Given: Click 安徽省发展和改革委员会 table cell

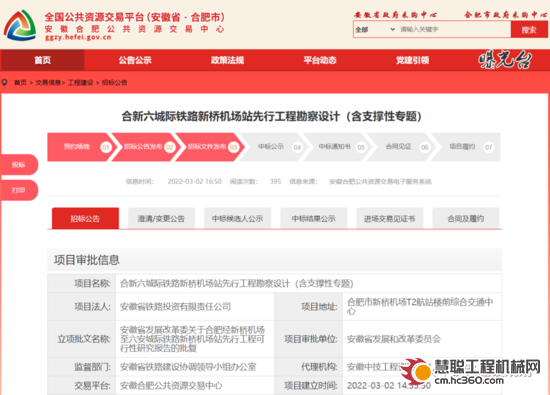Looking at the screenshot, I should pos(422,339).
